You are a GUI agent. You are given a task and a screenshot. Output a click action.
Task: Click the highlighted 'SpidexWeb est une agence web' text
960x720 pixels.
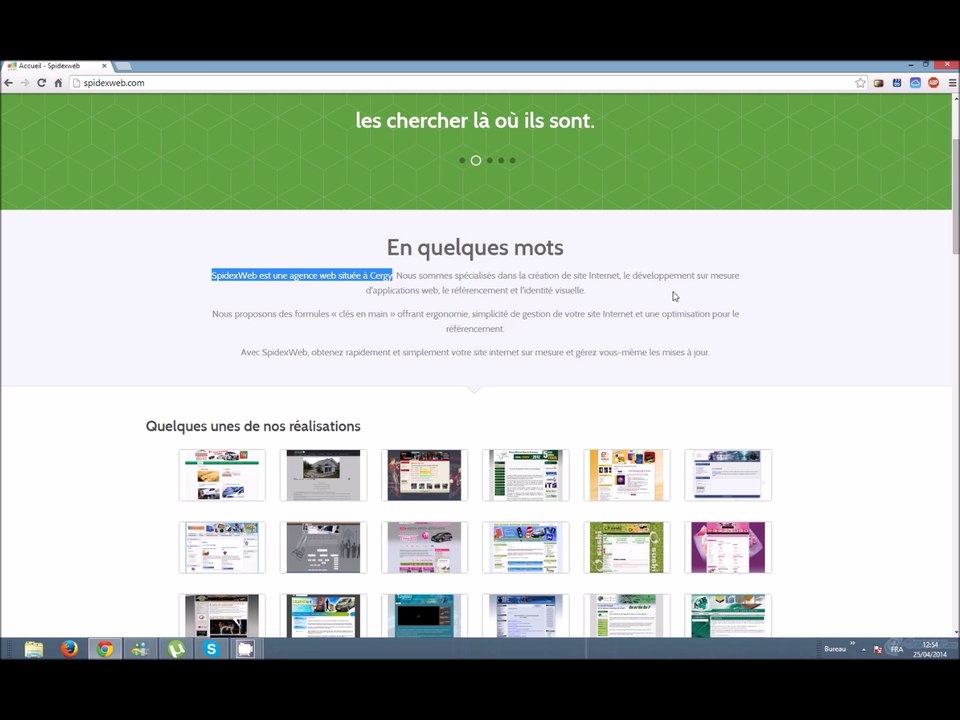[x=302, y=276]
